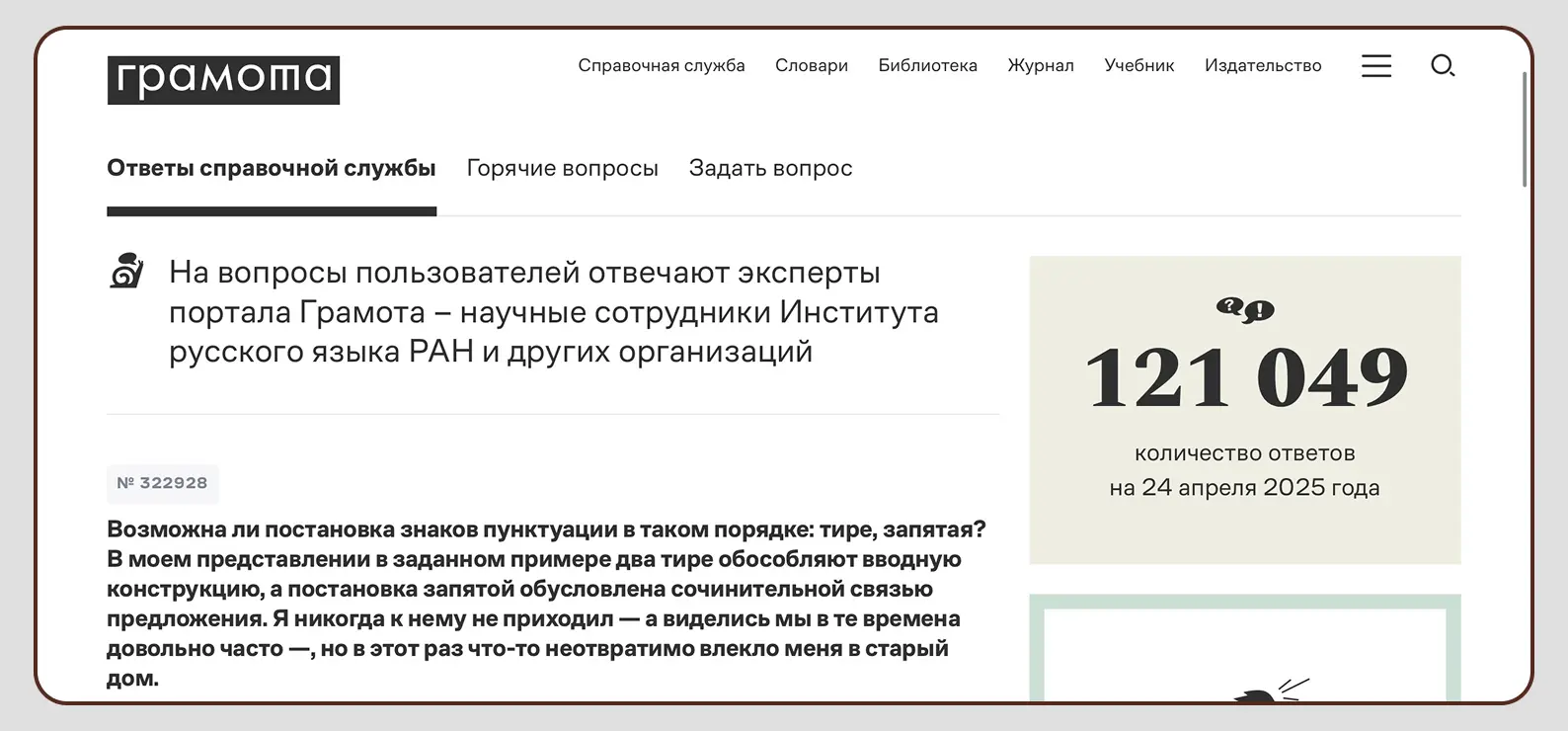Click the illustration card below the counter
This screenshot has height=731, width=1568.
tap(1244, 652)
